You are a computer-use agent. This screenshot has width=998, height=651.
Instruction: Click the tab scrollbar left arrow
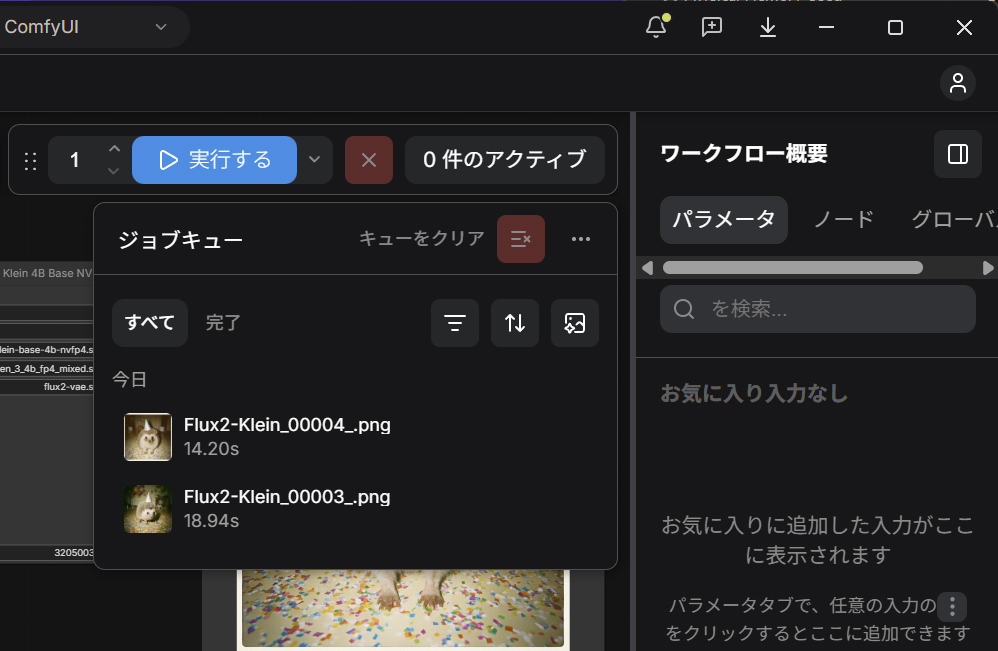pyautogui.click(x=648, y=268)
